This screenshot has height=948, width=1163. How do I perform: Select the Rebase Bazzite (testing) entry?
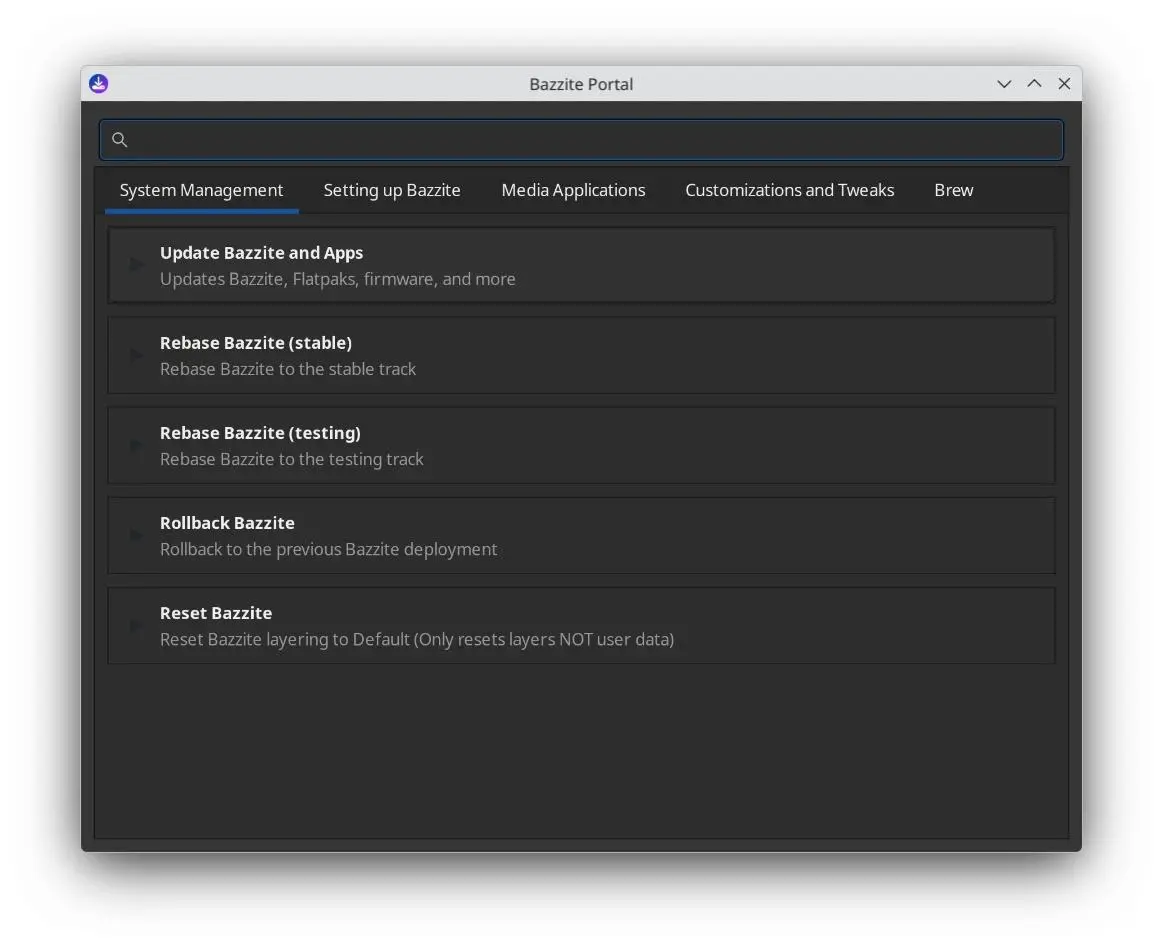[582, 445]
